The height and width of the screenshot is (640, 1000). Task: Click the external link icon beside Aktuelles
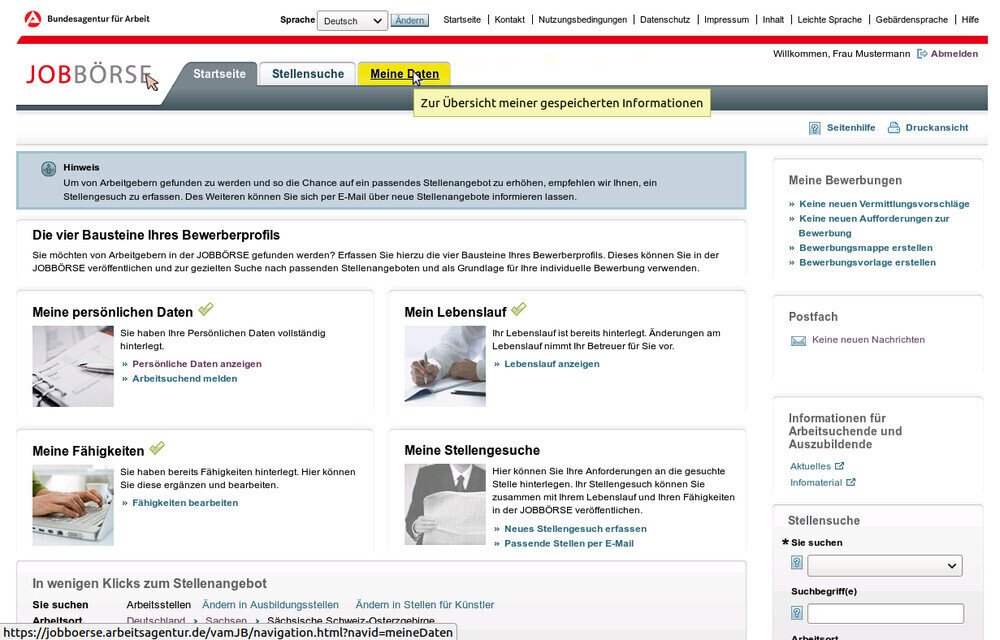point(839,466)
